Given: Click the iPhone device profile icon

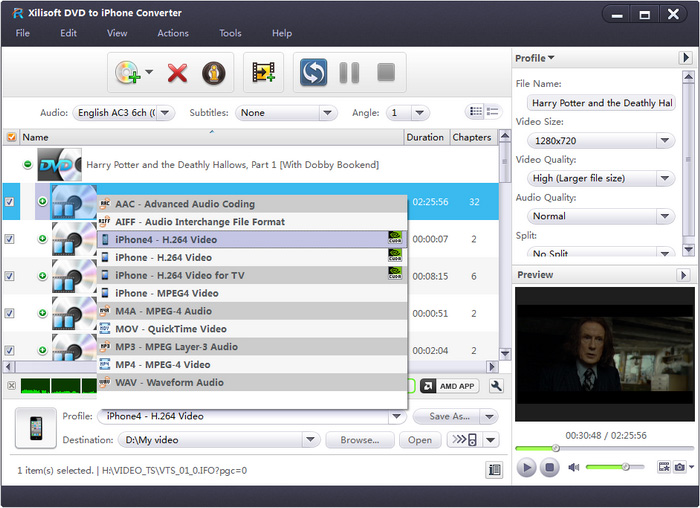Looking at the screenshot, I should point(36,428).
